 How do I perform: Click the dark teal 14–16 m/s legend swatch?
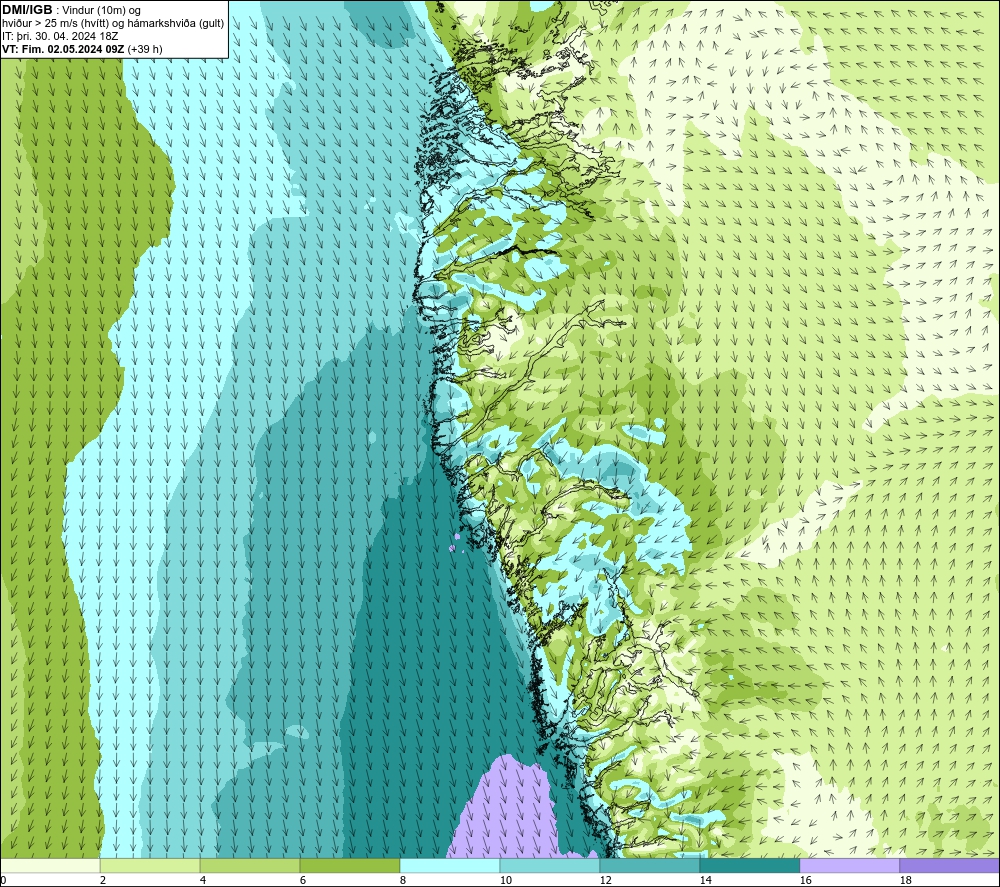[749, 865]
